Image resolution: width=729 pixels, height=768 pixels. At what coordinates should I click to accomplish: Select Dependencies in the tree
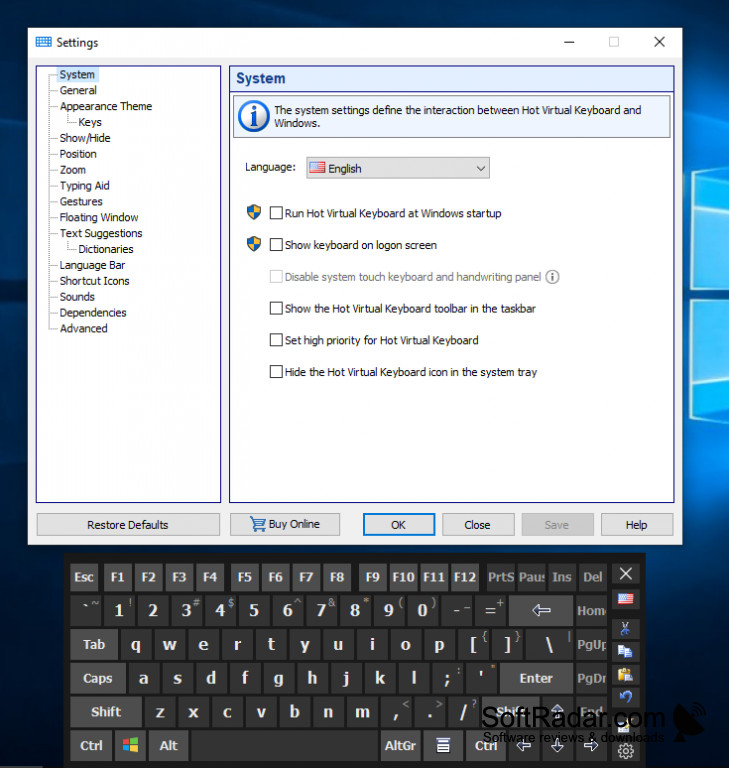(93, 312)
